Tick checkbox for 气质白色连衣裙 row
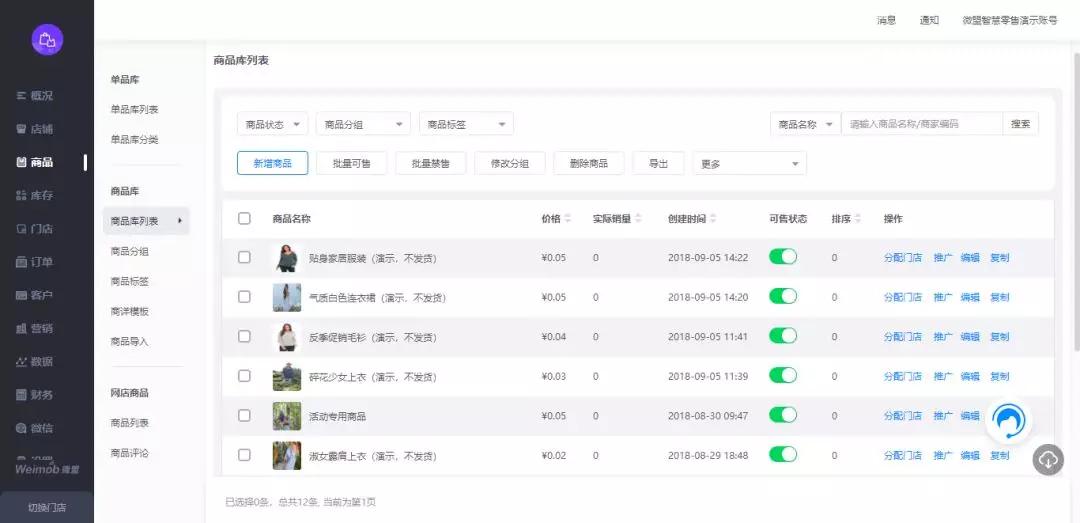Screen dimensions: 1080x523 pos(245,297)
